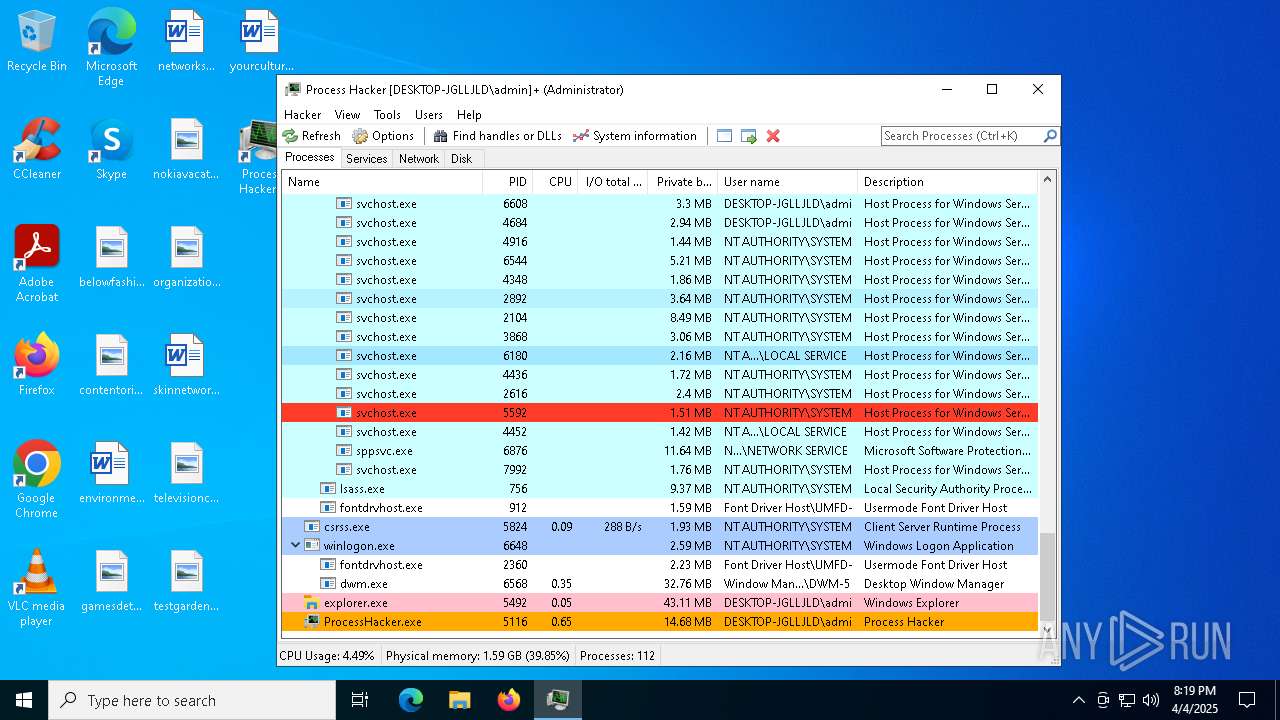Click the winlogon.exe process icon
The height and width of the screenshot is (720, 1280).
pyautogui.click(x=312, y=546)
